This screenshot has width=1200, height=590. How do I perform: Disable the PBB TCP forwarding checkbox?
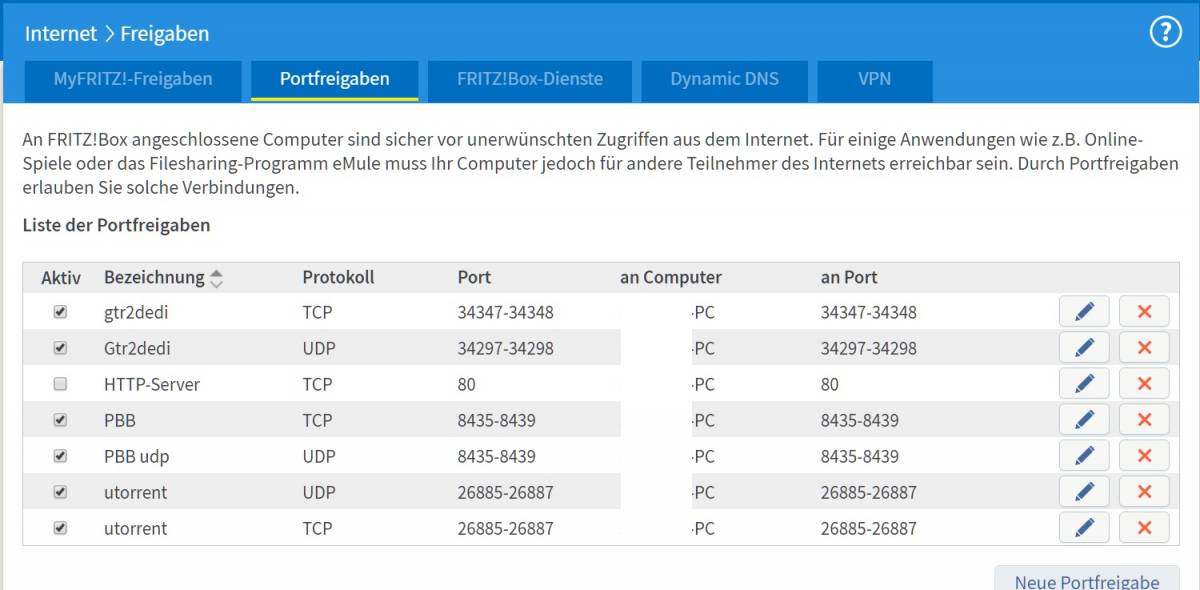pos(60,420)
